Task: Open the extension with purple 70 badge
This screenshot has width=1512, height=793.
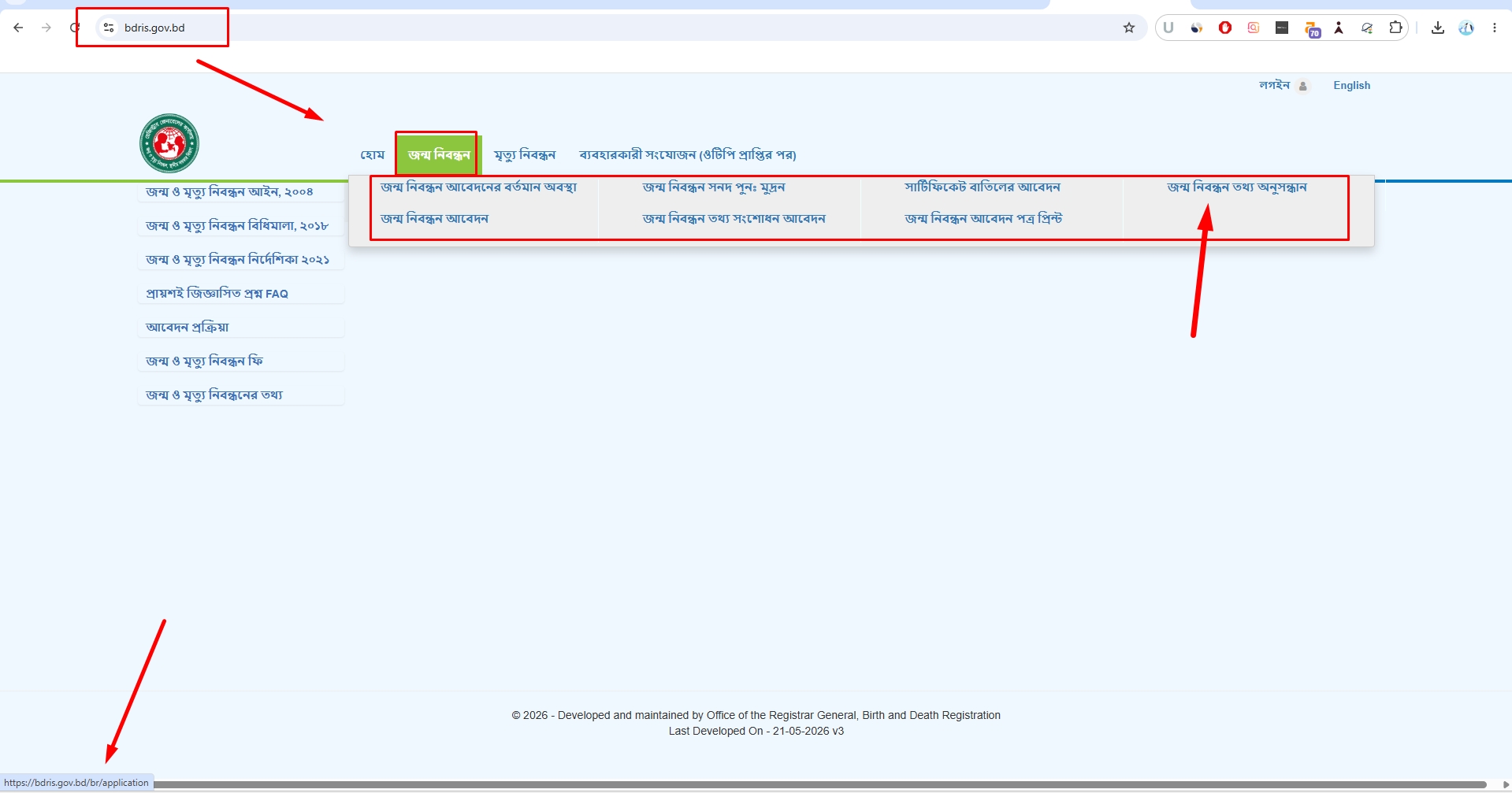Action: pos(1312,29)
